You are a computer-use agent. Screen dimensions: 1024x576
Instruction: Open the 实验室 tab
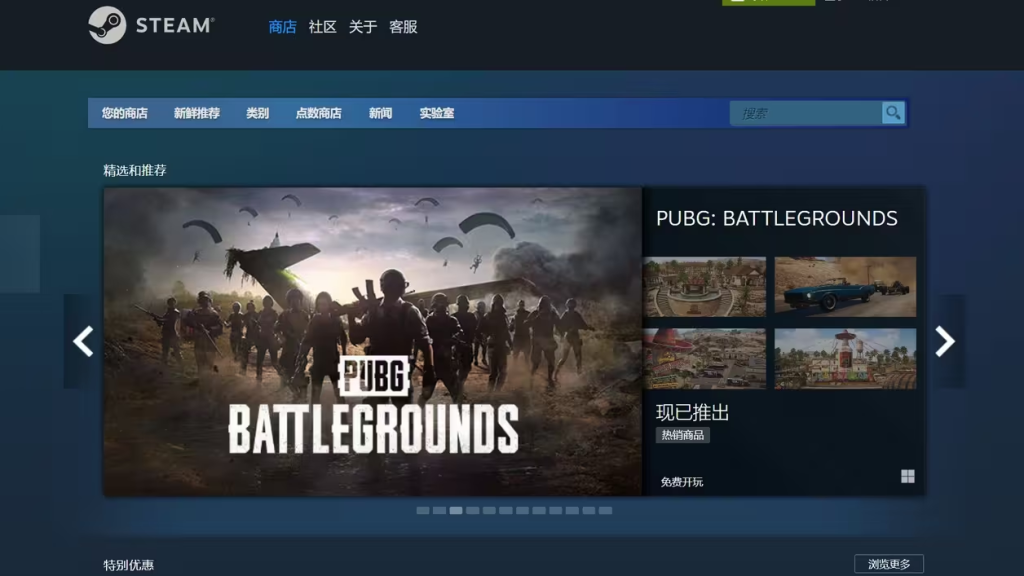click(x=437, y=113)
